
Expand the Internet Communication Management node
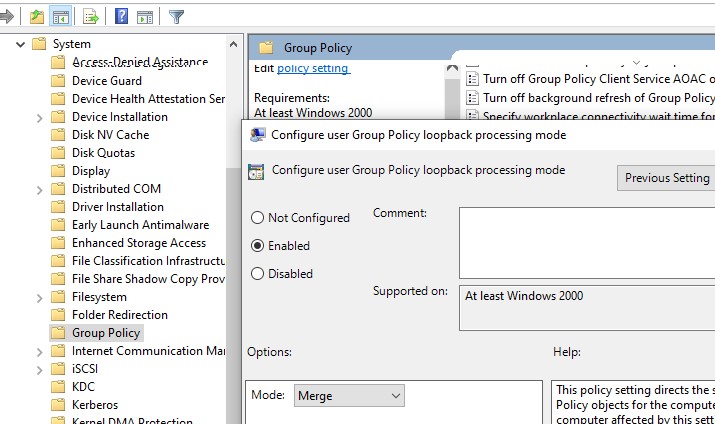pos(39,351)
